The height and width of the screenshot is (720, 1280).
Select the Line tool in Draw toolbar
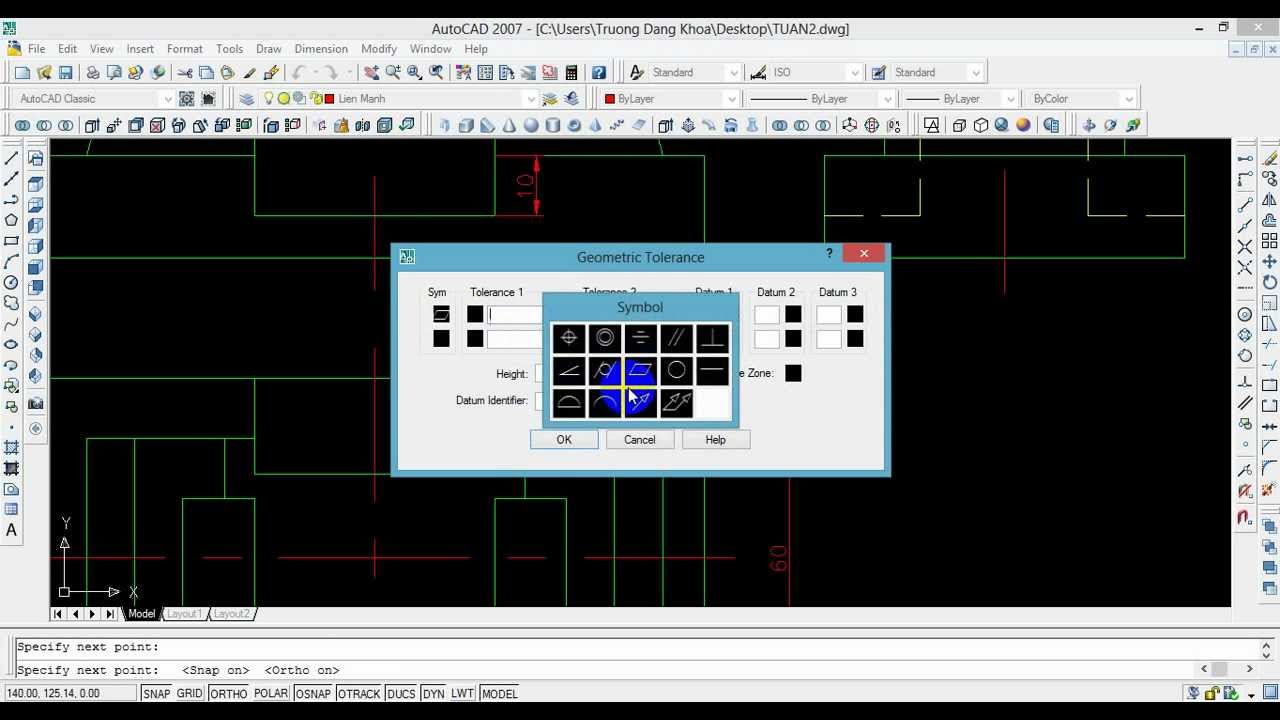11,158
